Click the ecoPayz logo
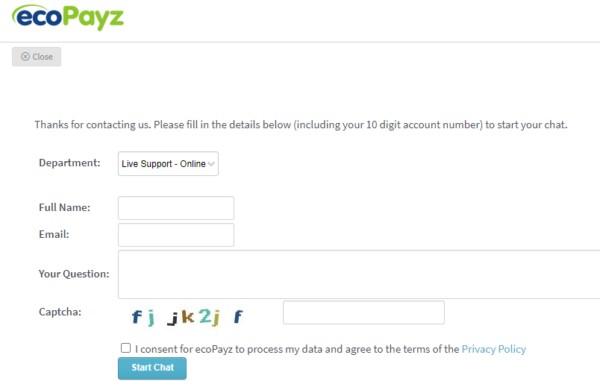The width and height of the screenshot is (600, 390). point(68,17)
